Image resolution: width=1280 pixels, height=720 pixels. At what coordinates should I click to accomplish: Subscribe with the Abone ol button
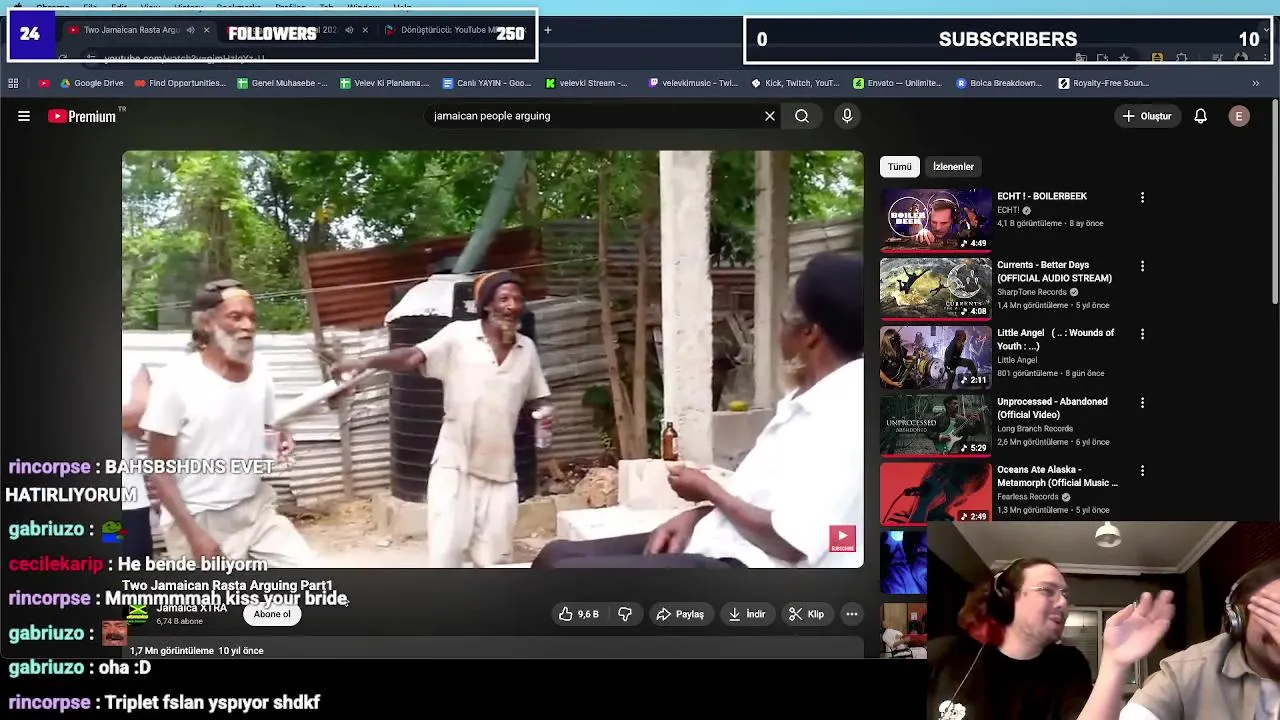tap(272, 614)
